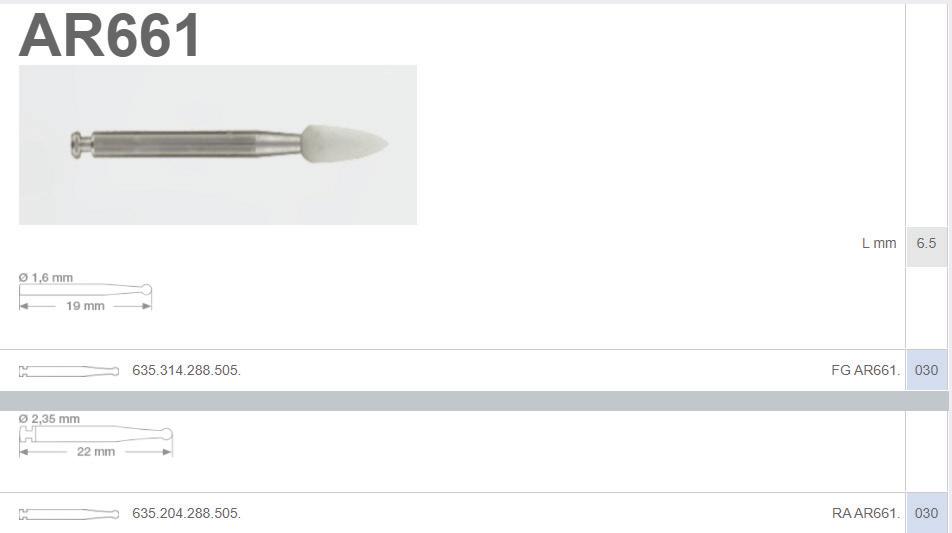Click the gray separator bar between shank types
This screenshot has height=533, width=952.
[x=474, y=401]
